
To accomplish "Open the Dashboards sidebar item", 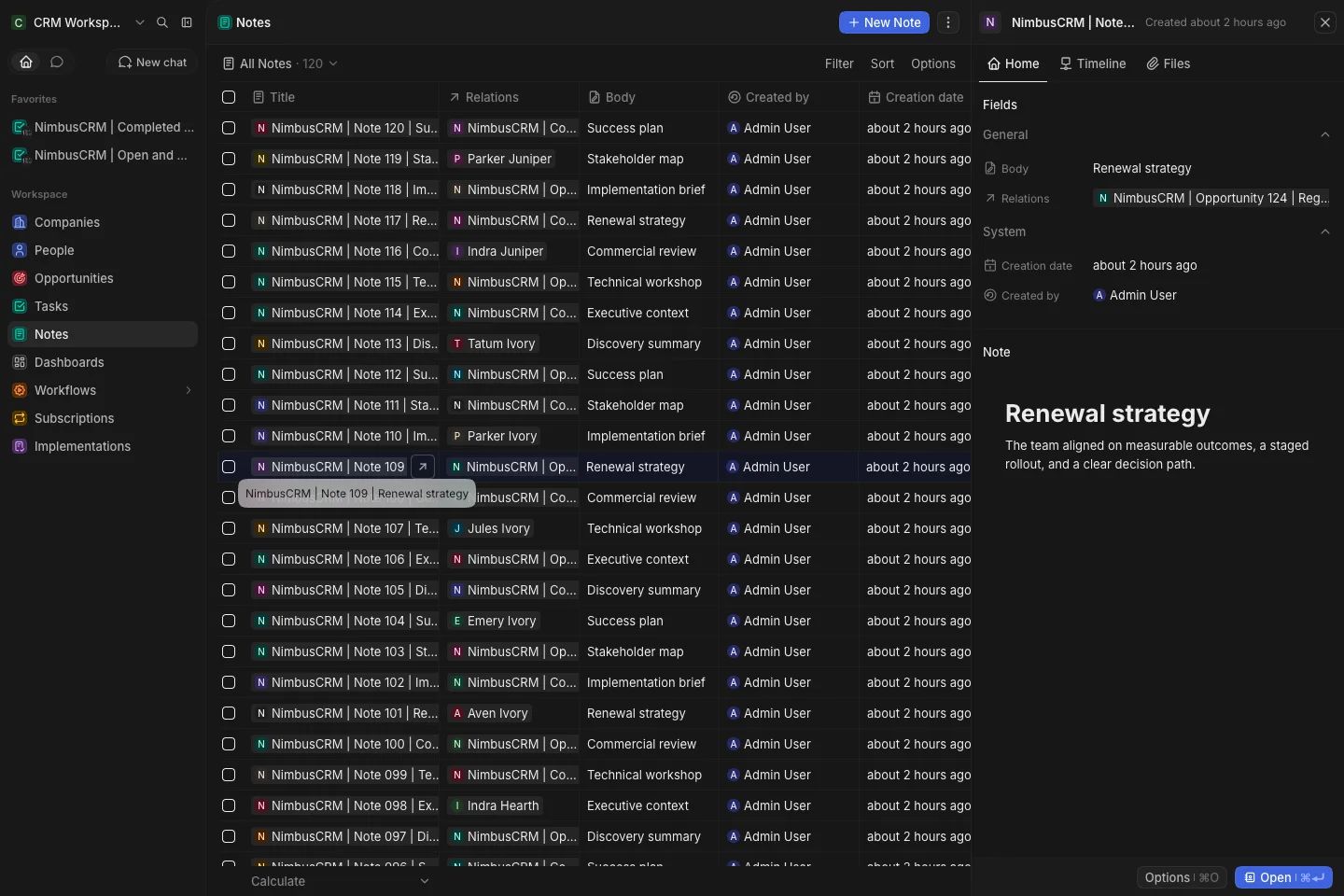I will pos(103,362).
